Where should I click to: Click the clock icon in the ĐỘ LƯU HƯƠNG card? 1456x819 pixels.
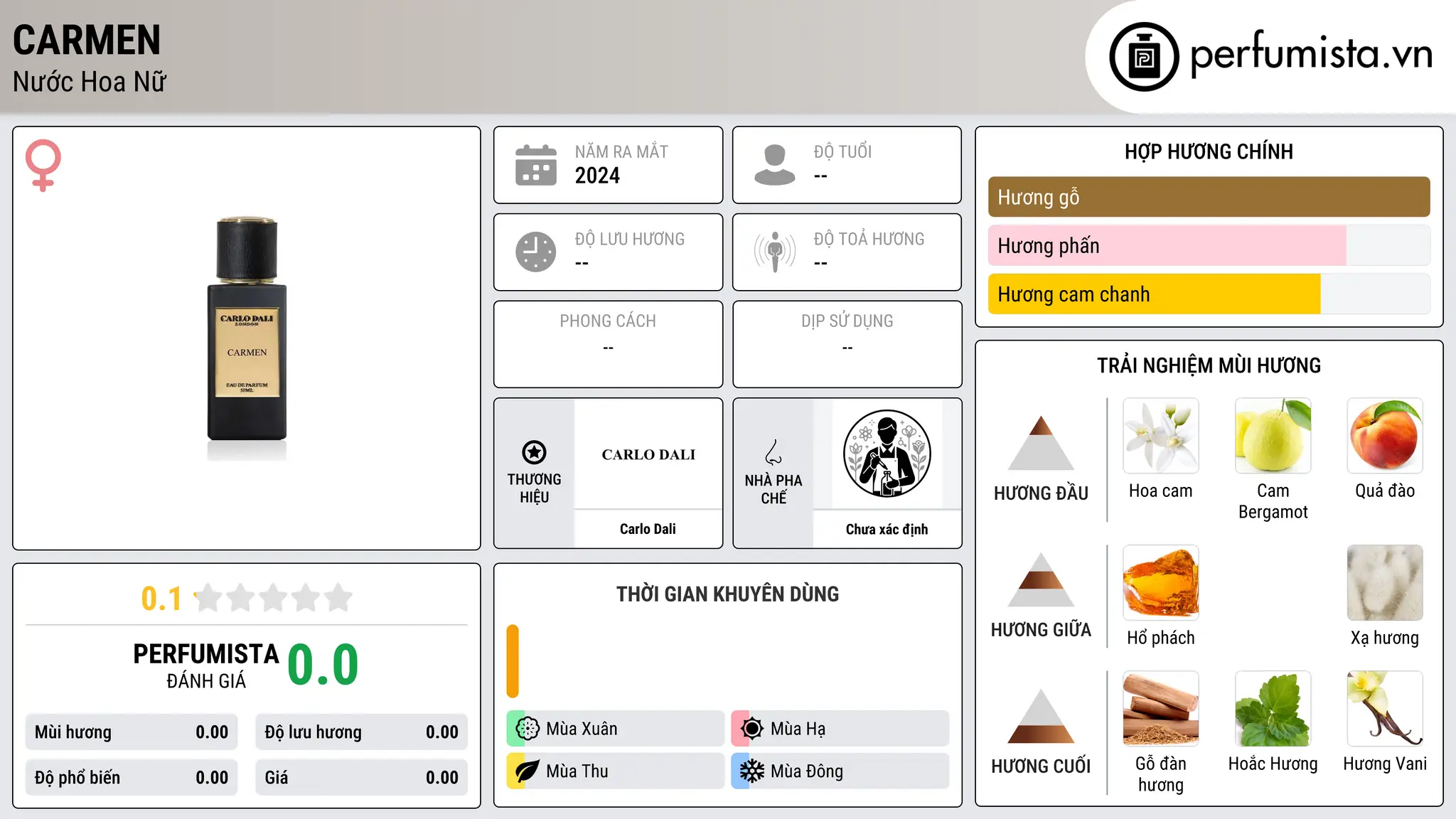click(x=536, y=252)
